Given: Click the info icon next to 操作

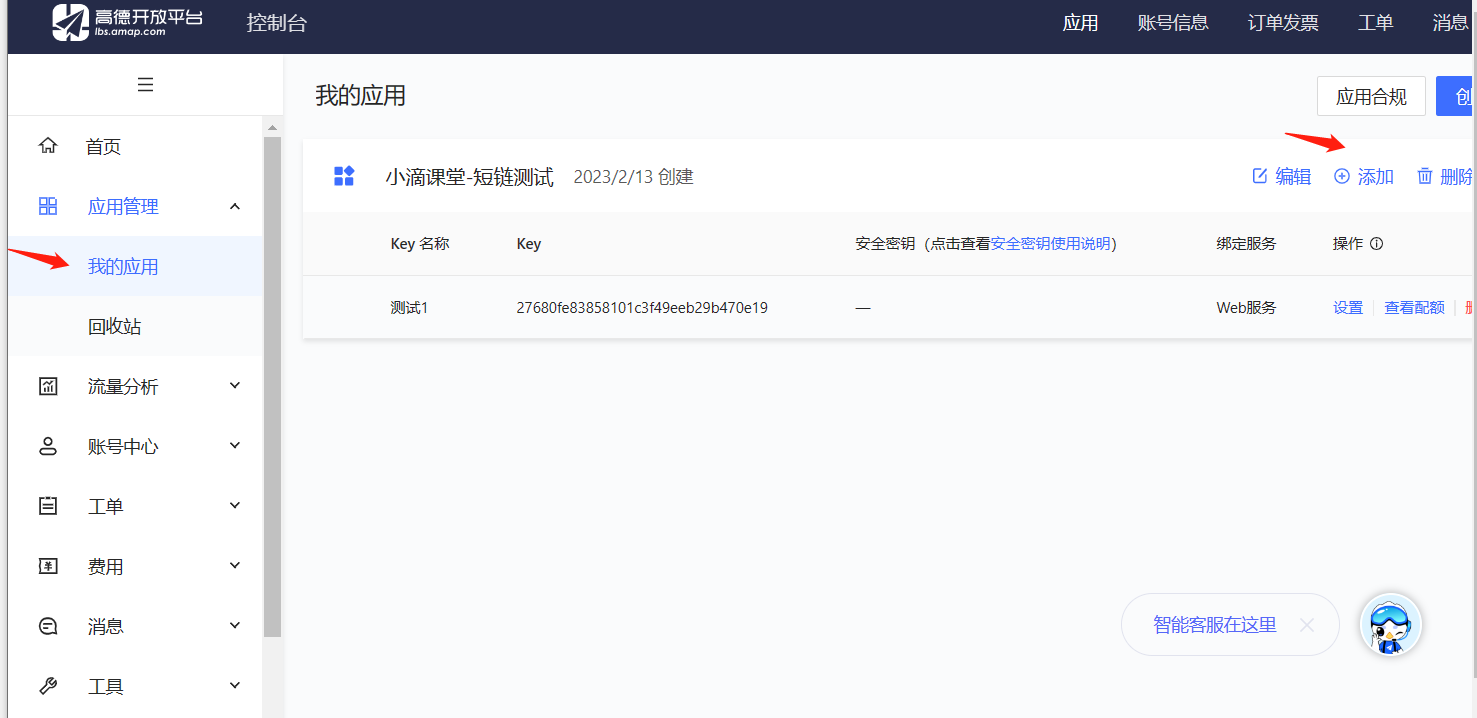Looking at the screenshot, I should click(x=1377, y=243).
